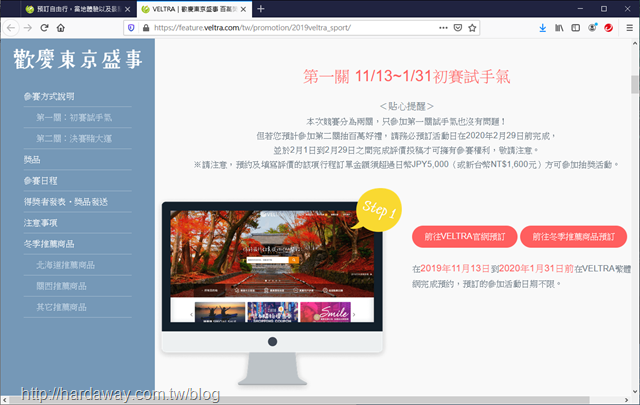The width and height of the screenshot is (640, 405).
Task: Click the scroll up arrow of vertical scrollbar
Action: 635,43
